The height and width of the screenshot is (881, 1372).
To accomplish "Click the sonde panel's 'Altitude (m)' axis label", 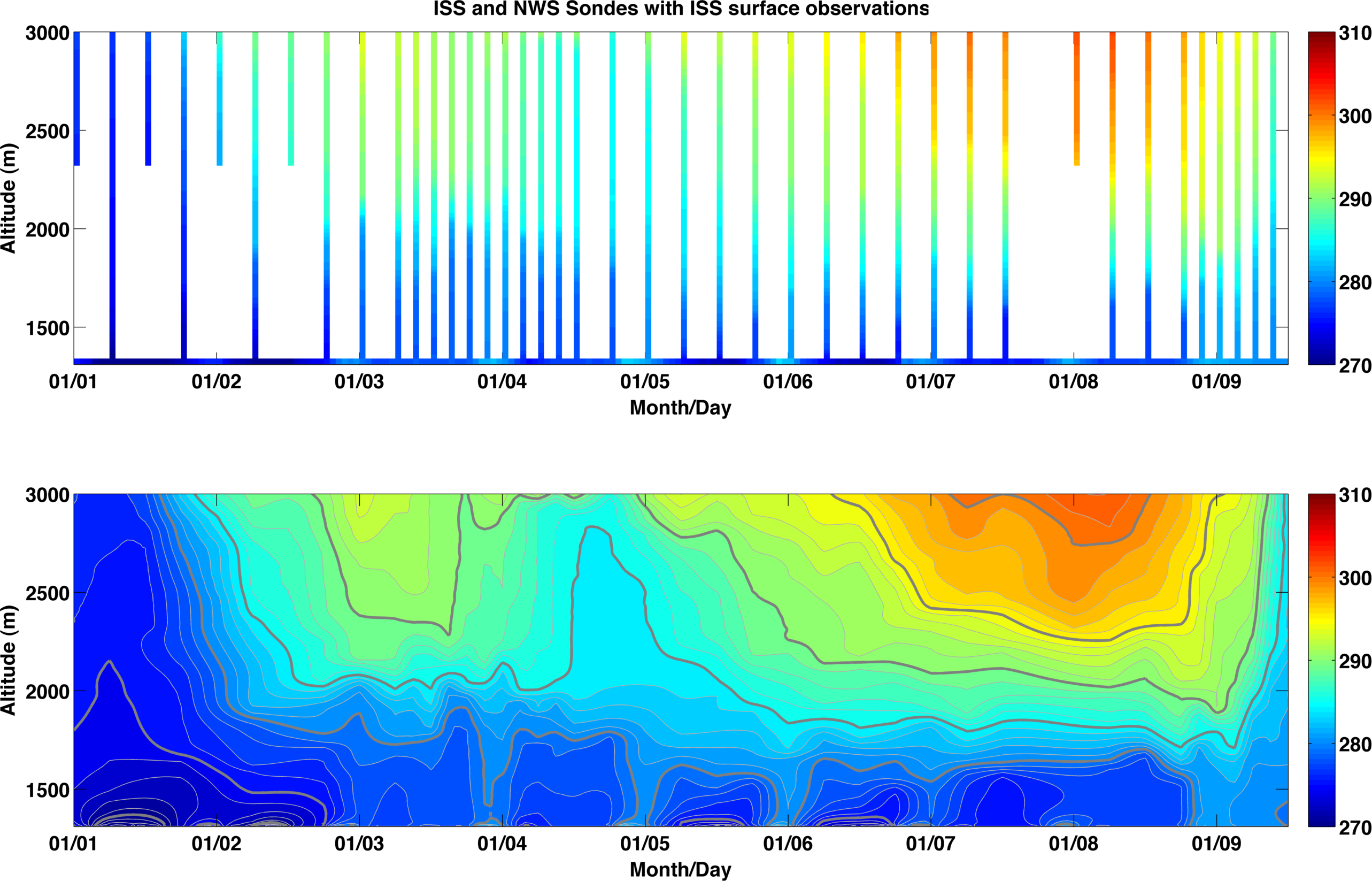I will tap(9, 198).
